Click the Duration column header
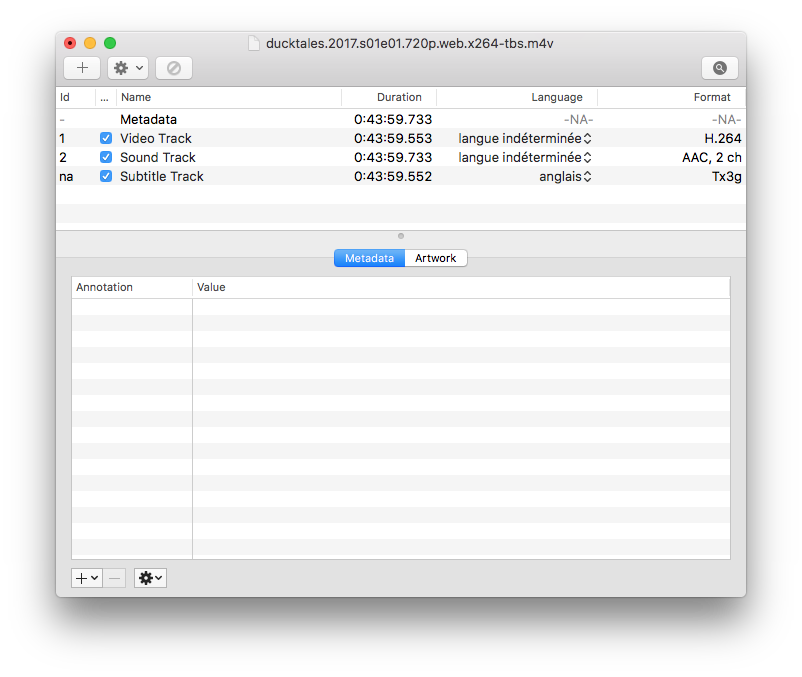802x677 pixels. pos(389,97)
